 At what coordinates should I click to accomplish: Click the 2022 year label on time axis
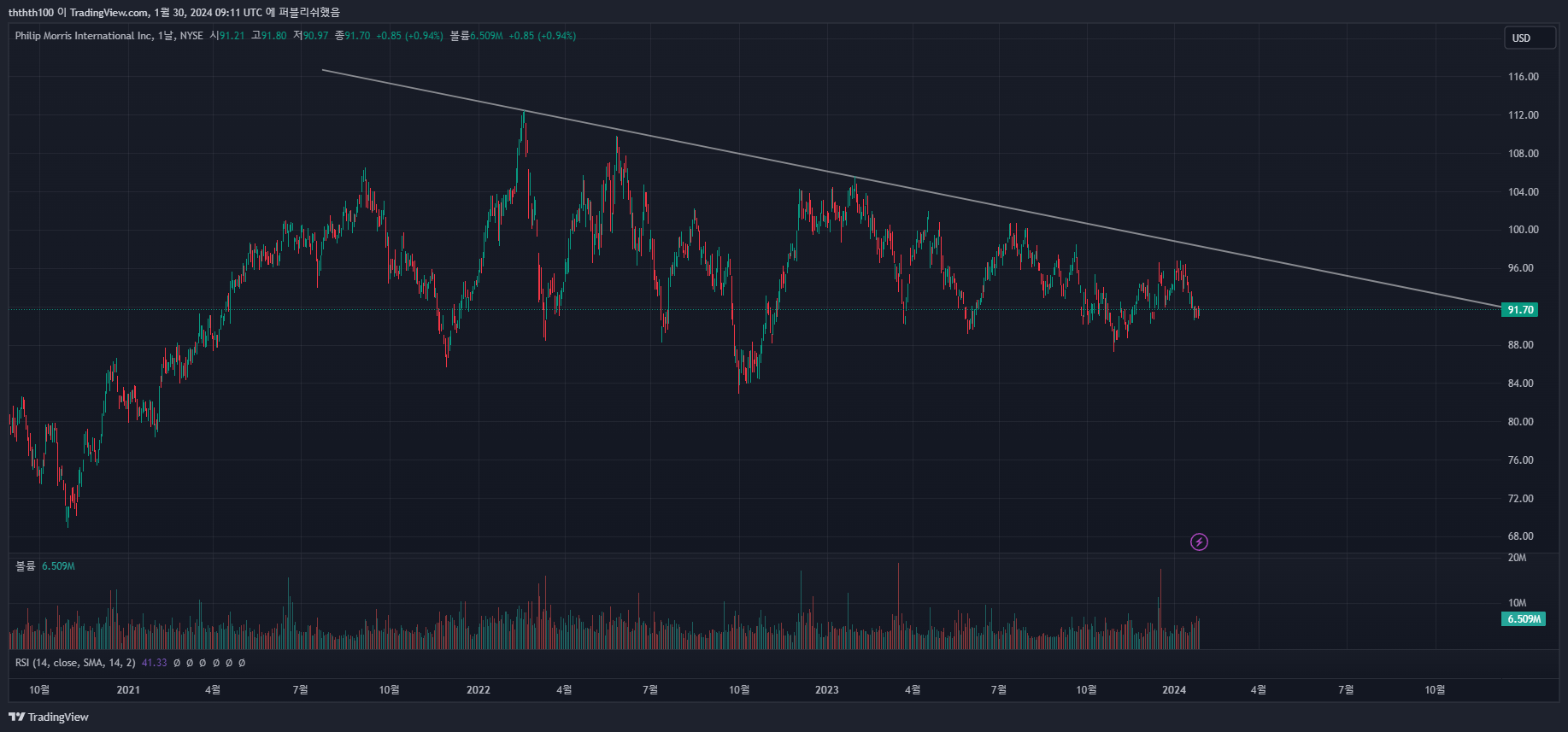pos(479,690)
